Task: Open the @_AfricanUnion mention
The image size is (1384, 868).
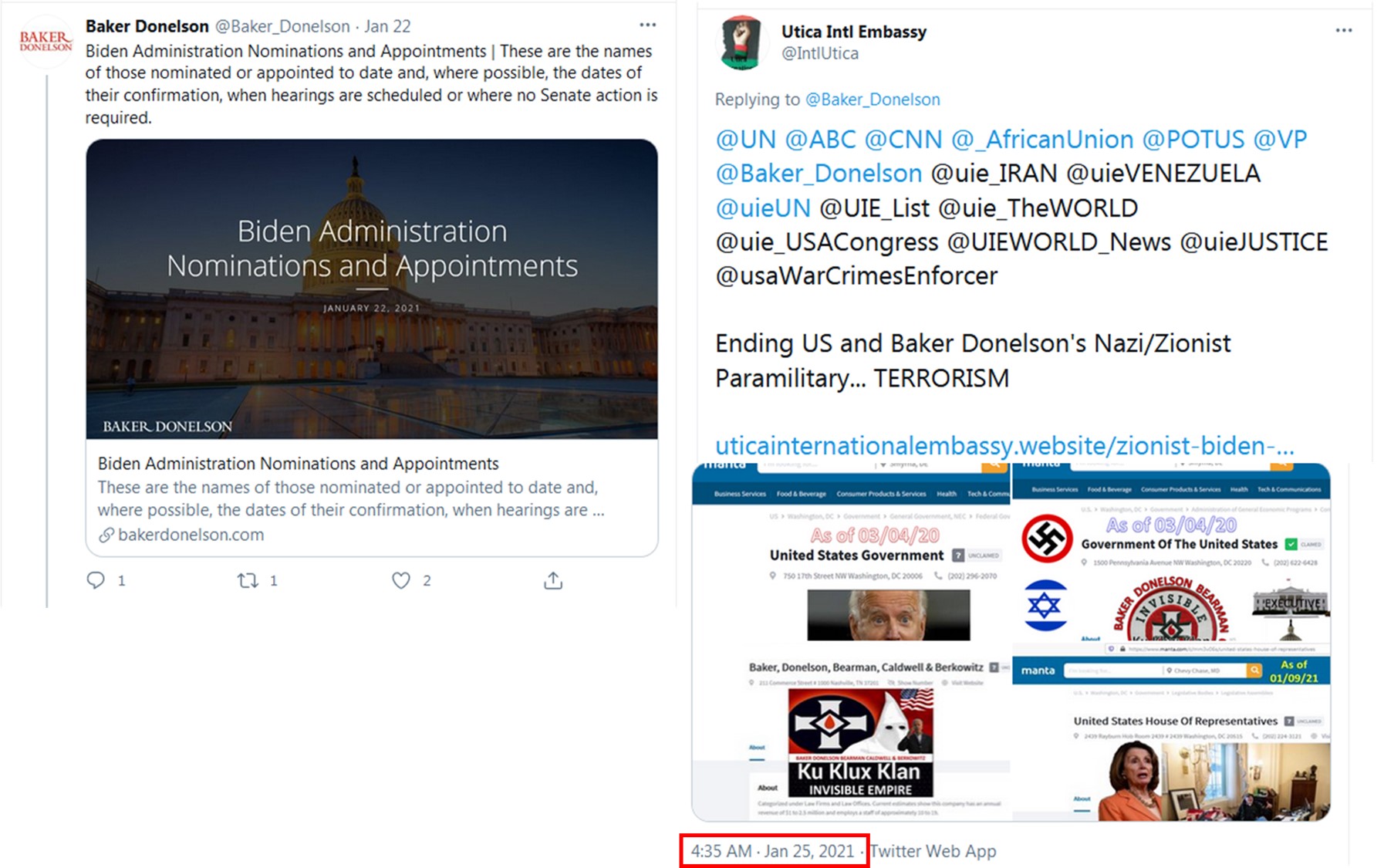Action: tap(1042, 140)
